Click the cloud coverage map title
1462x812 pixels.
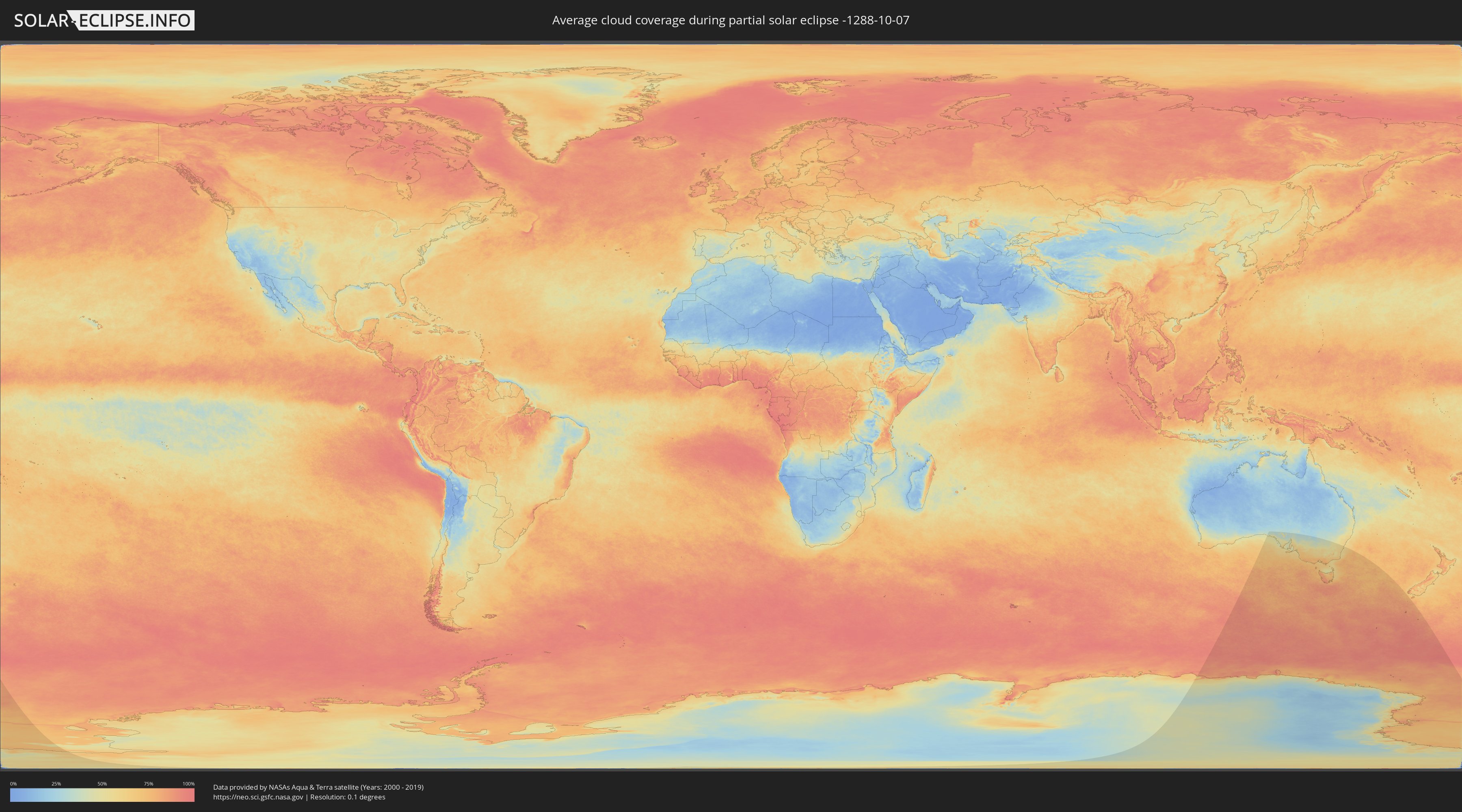731,20
